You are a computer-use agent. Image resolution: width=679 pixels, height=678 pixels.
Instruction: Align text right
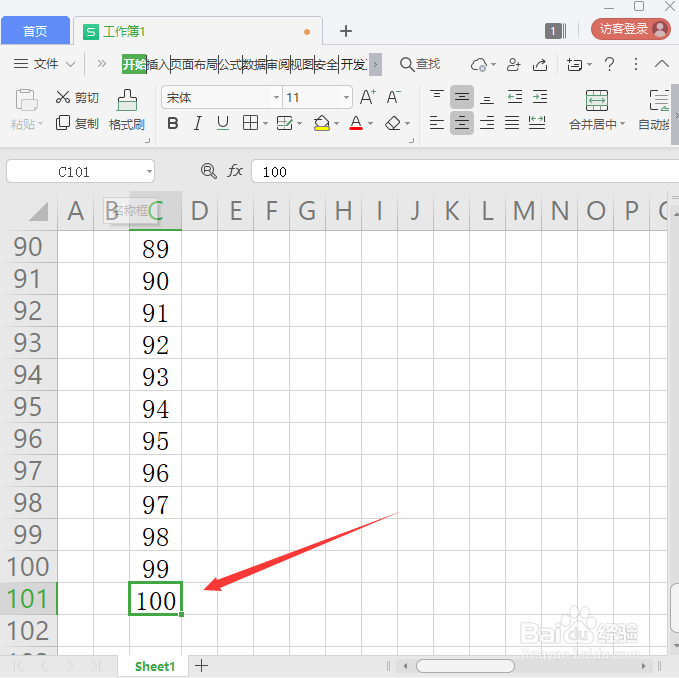[487, 123]
